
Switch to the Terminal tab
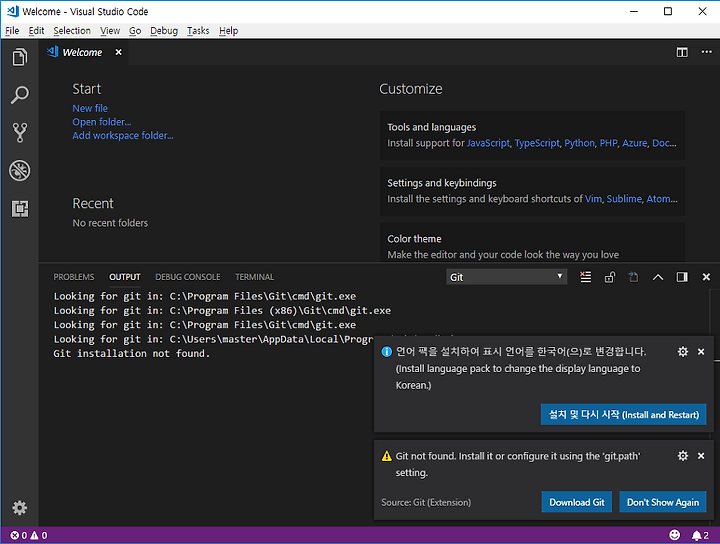pyautogui.click(x=254, y=277)
